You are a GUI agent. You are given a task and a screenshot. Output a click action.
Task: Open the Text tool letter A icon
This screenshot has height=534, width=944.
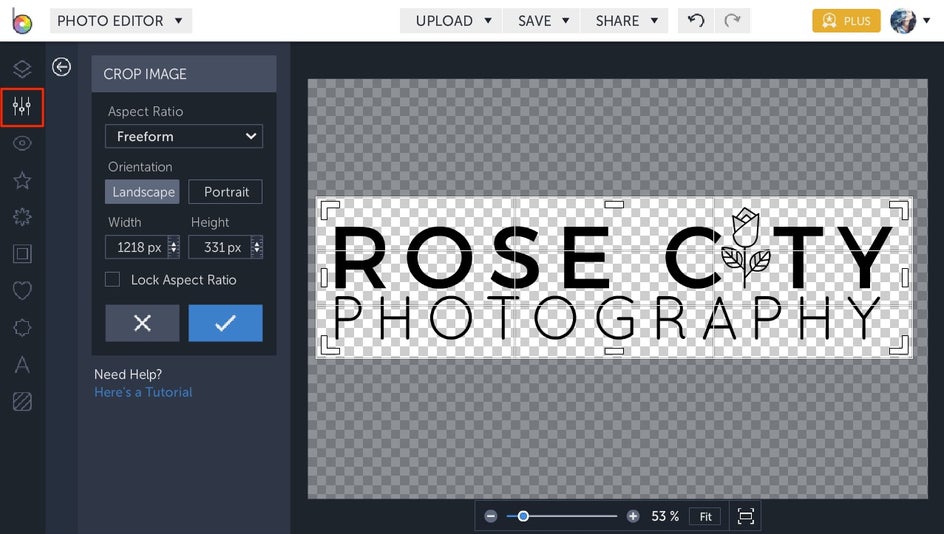[22, 365]
